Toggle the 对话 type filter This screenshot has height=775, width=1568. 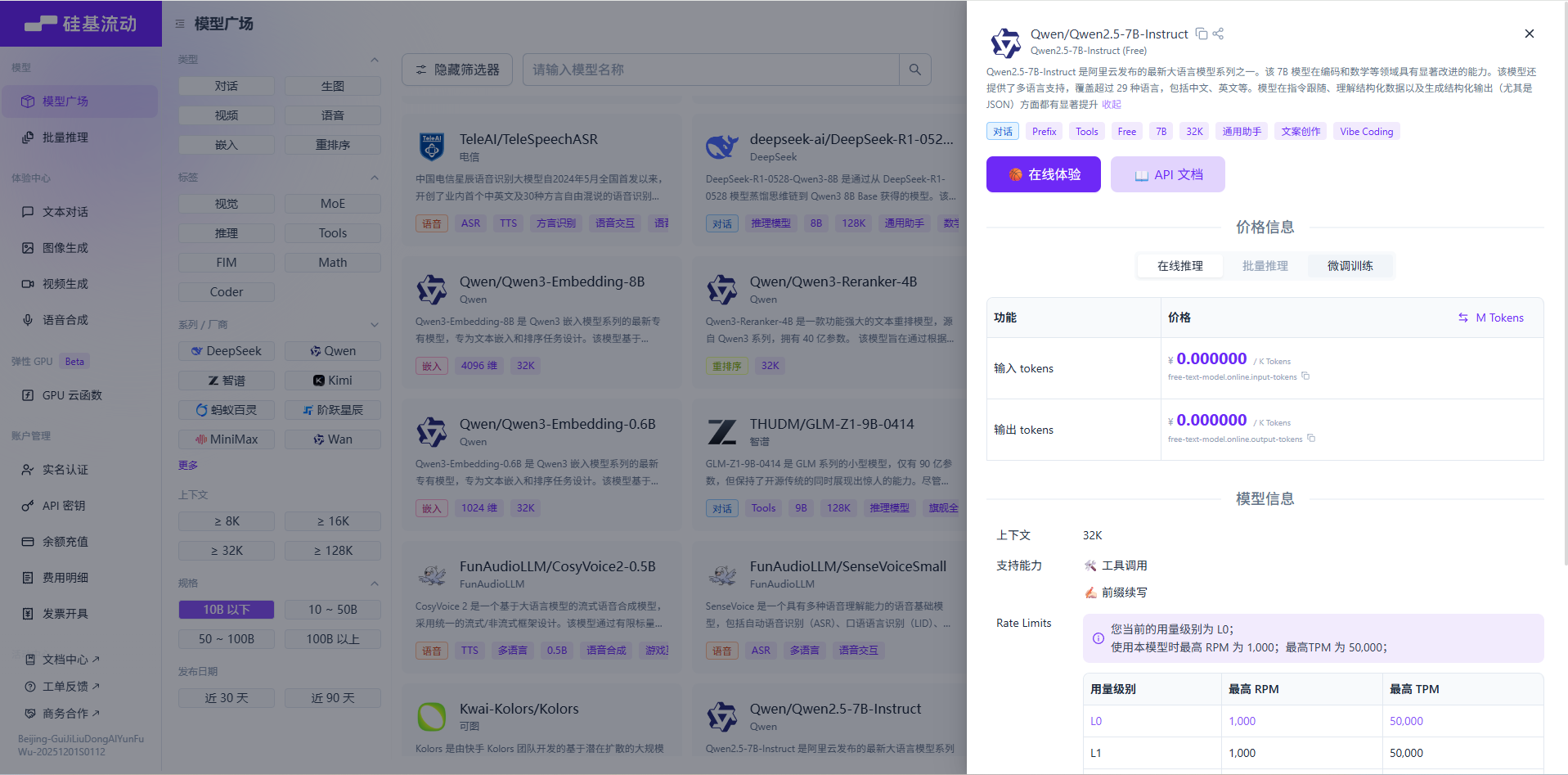point(227,86)
